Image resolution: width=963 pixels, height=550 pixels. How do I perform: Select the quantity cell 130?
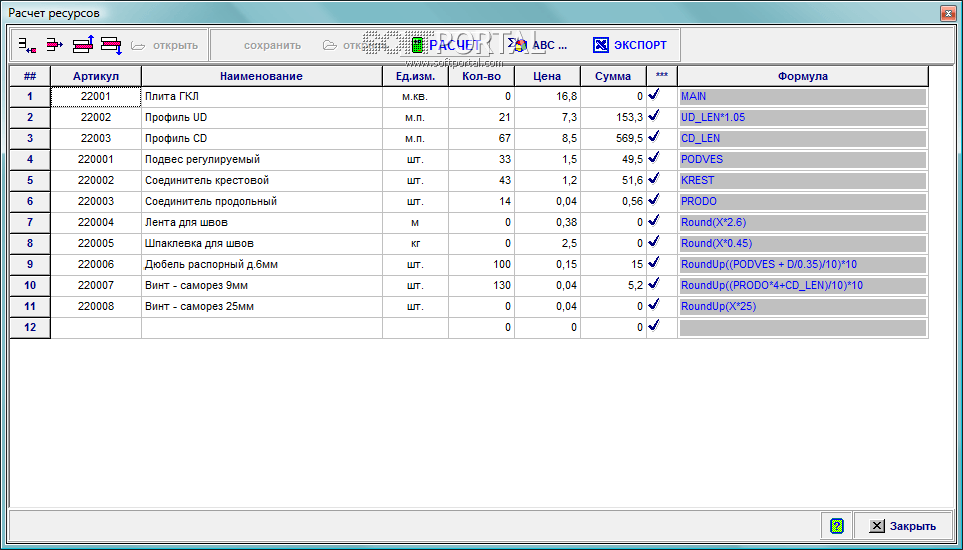(482, 285)
